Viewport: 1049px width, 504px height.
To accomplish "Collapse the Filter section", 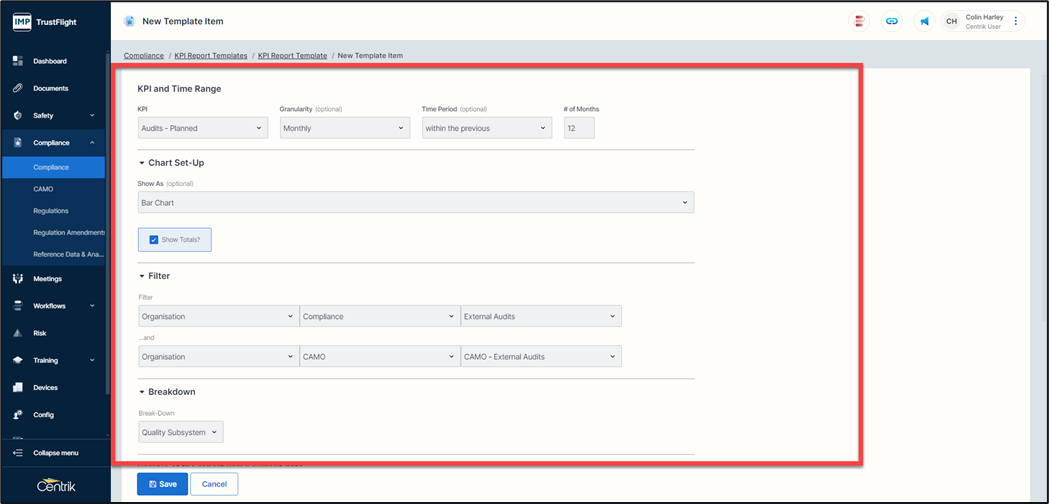I will [x=142, y=276].
